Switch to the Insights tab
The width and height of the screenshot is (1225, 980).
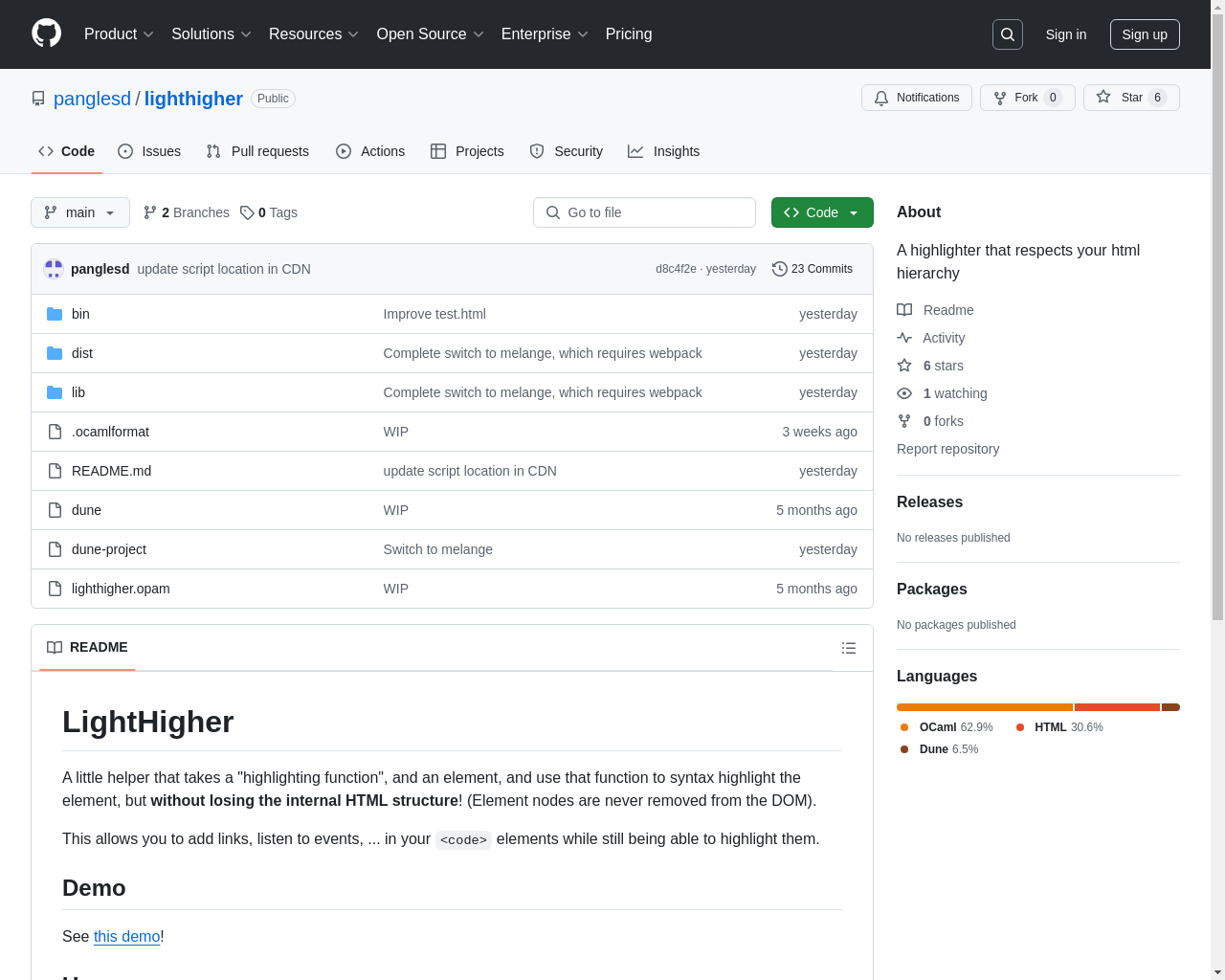tap(664, 151)
